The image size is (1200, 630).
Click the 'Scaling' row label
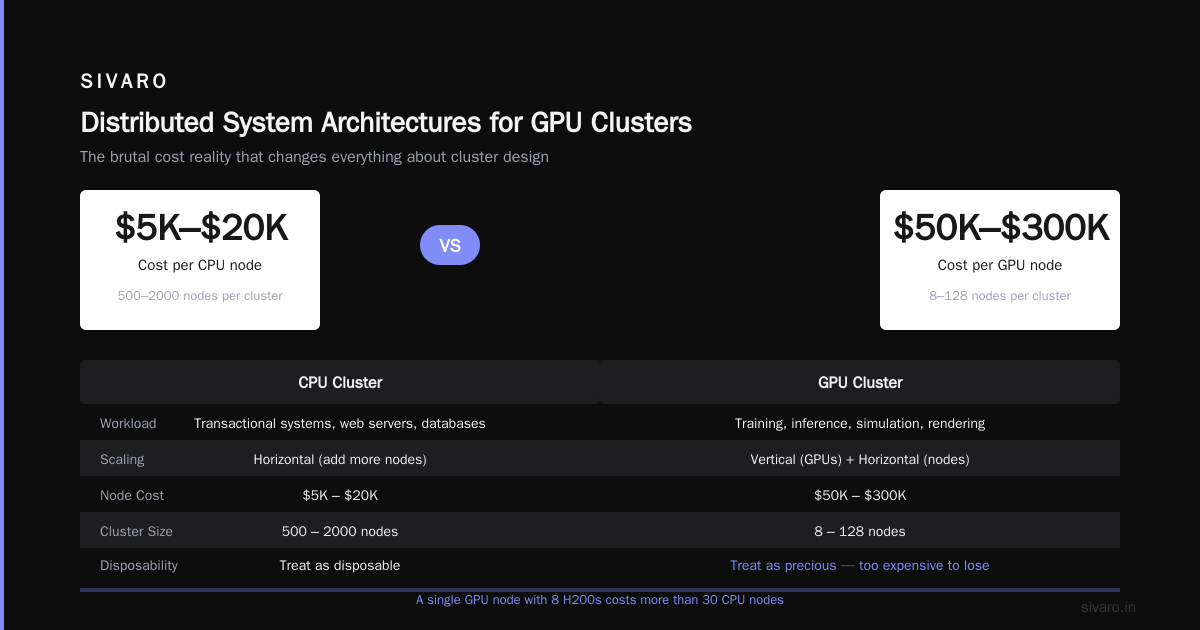(122, 459)
